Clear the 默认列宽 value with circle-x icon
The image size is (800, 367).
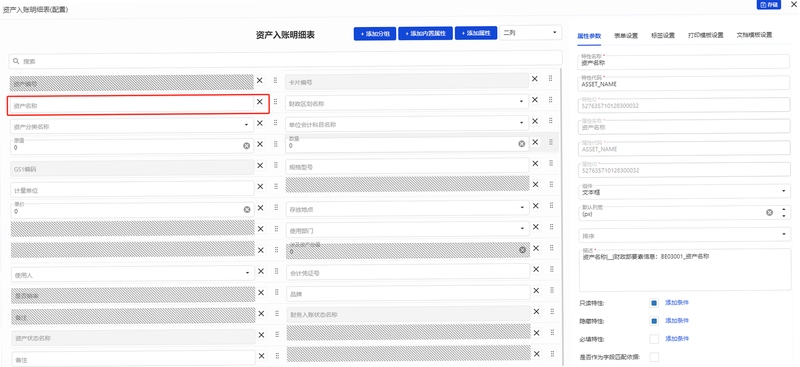pyautogui.click(x=769, y=212)
